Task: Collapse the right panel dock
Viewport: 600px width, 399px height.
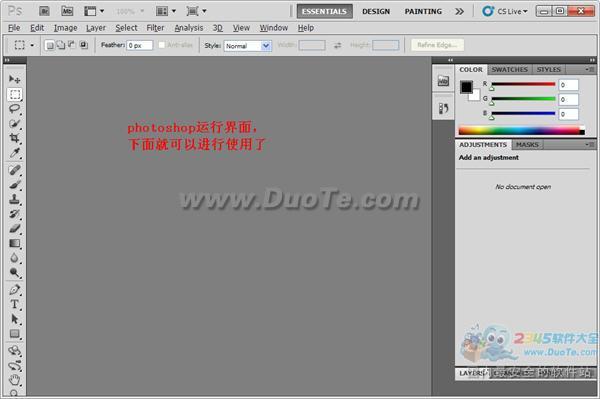Action: click(x=592, y=60)
